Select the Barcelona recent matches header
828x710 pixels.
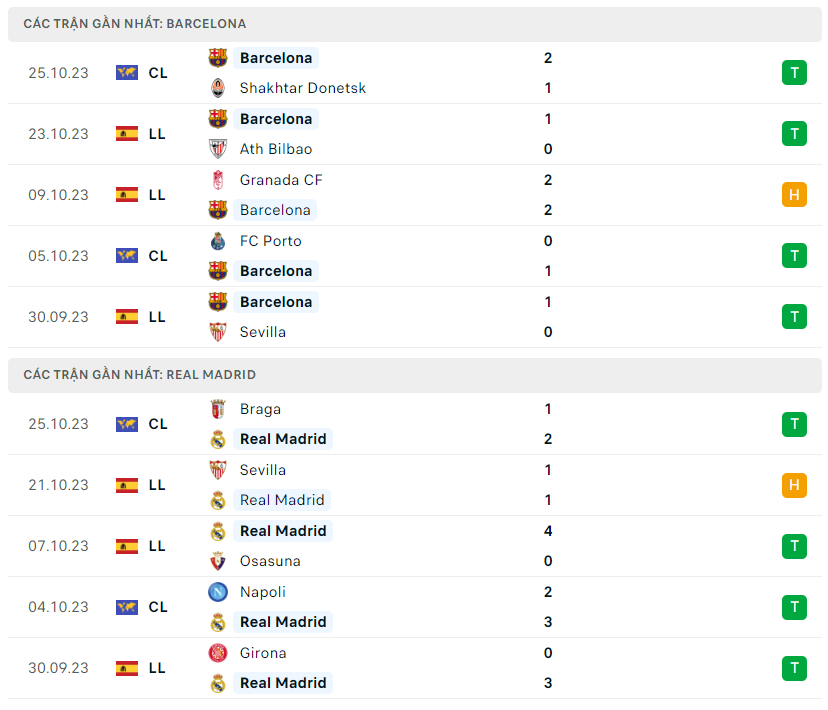tap(135, 23)
